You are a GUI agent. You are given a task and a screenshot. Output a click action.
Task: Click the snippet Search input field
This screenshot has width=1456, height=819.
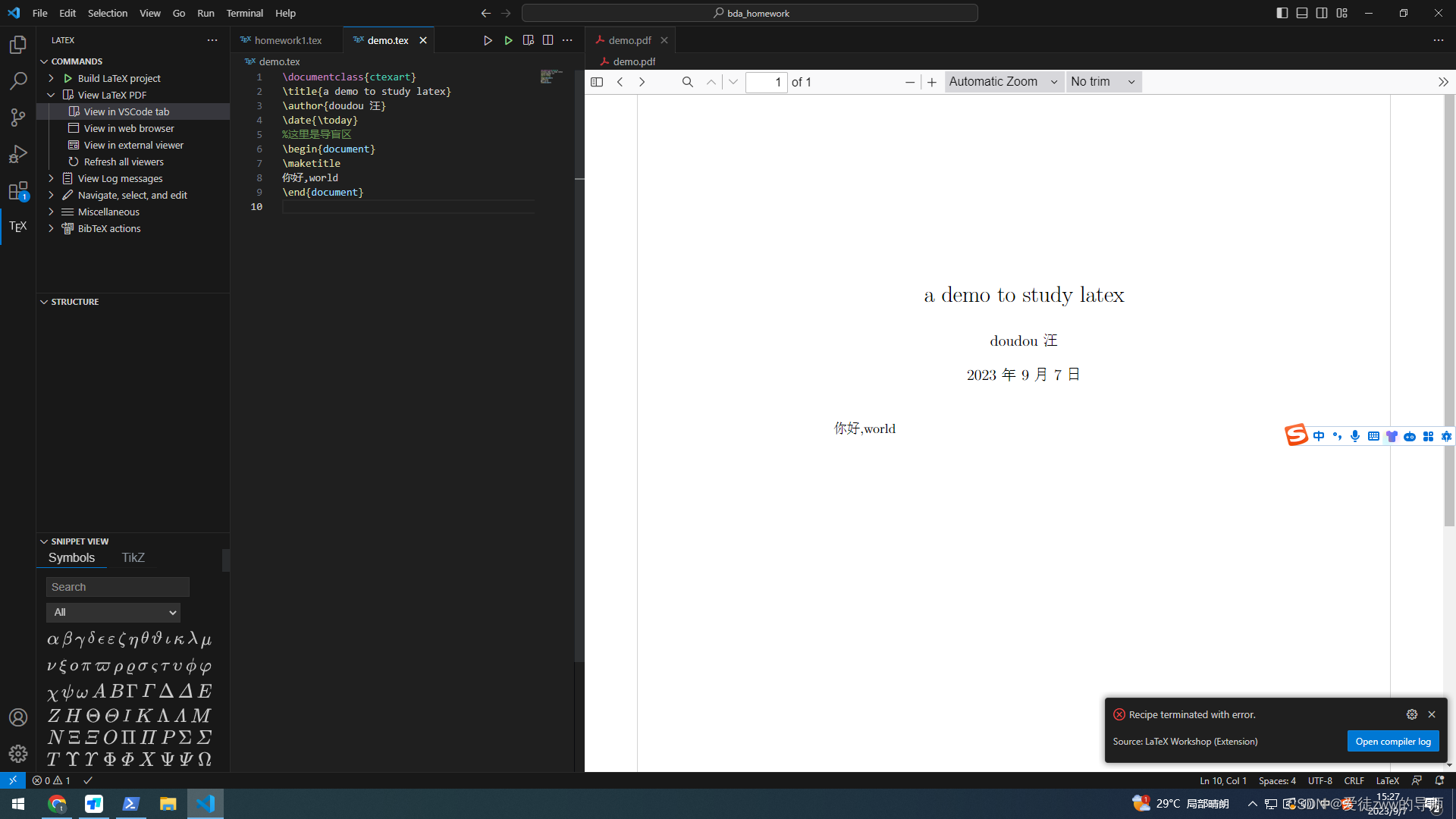pos(118,587)
